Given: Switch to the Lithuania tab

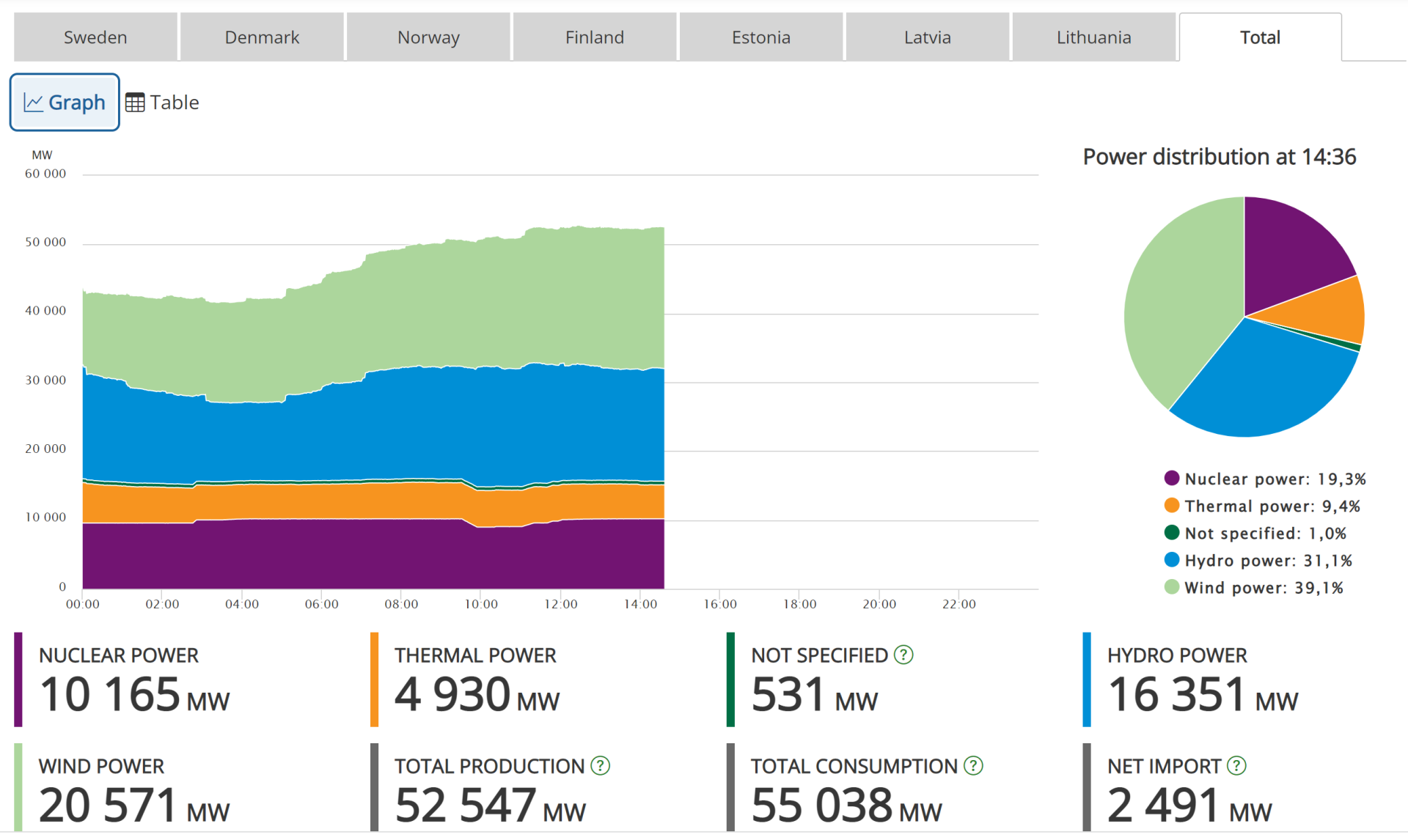Looking at the screenshot, I should click(1094, 37).
